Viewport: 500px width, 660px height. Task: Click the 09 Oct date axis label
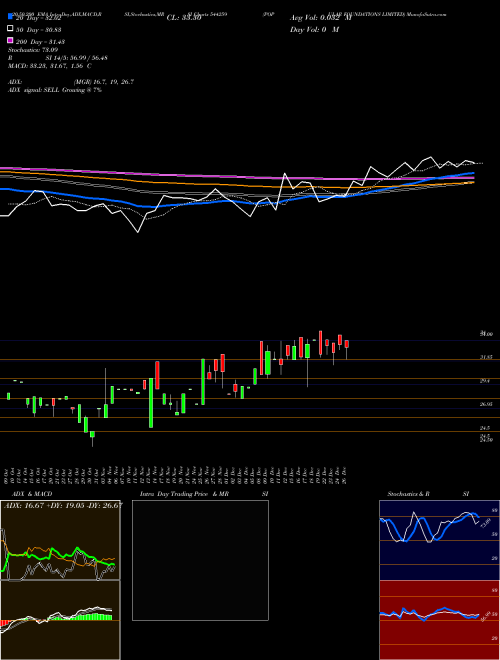(x=8, y=476)
